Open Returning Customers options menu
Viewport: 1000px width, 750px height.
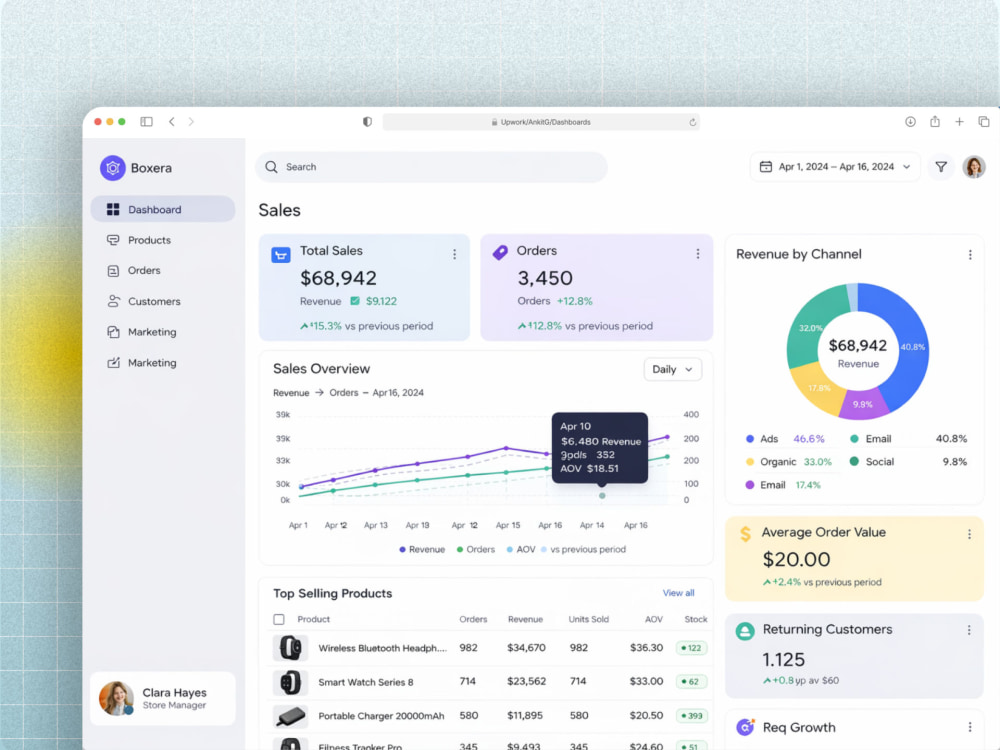pyautogui.click(x=969, y=630)
